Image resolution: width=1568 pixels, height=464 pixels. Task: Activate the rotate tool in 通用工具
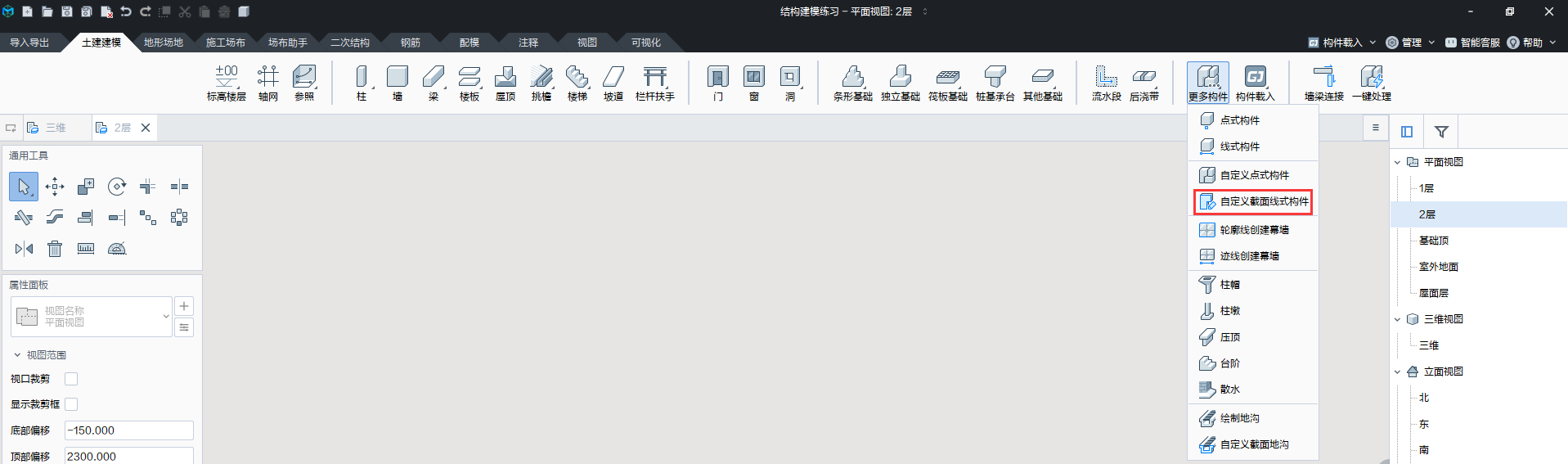(x=117, y=187)
